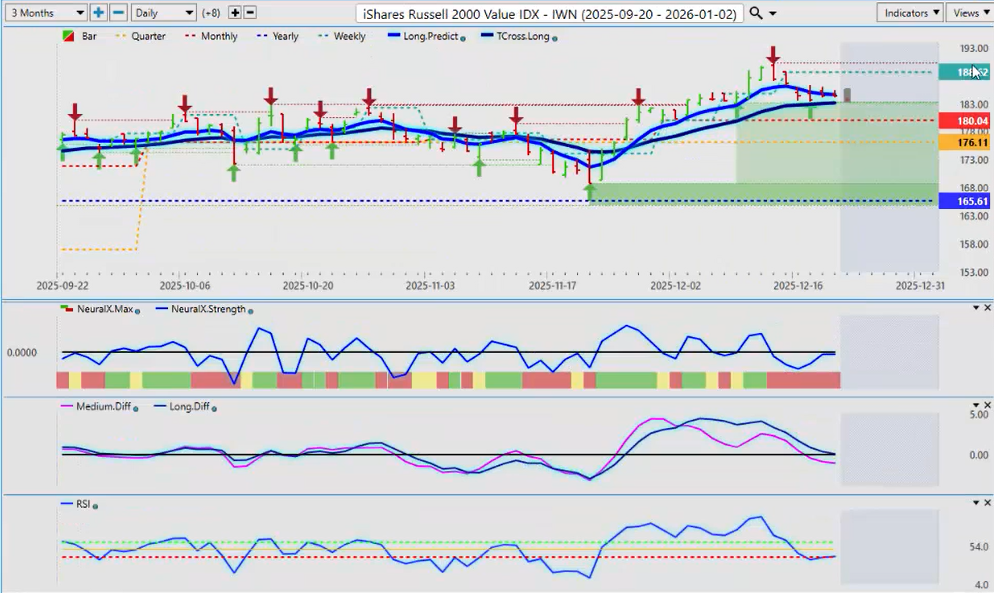The width and height of the screenshot is (994, 593).
Task: Click the black plus beside (+8)
Action: coord(235,13)
